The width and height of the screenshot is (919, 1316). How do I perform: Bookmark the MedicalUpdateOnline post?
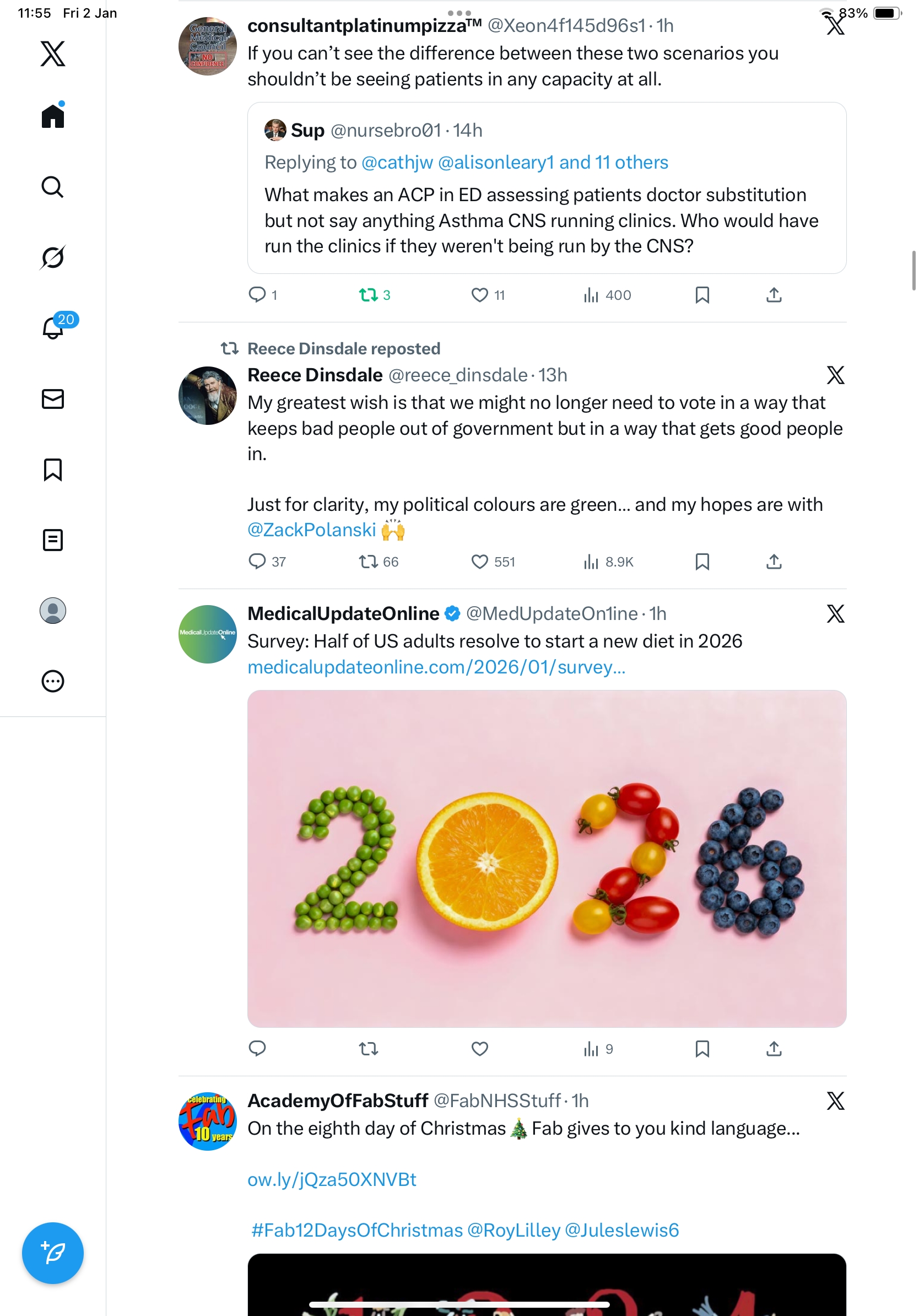tap(702, 1049)
